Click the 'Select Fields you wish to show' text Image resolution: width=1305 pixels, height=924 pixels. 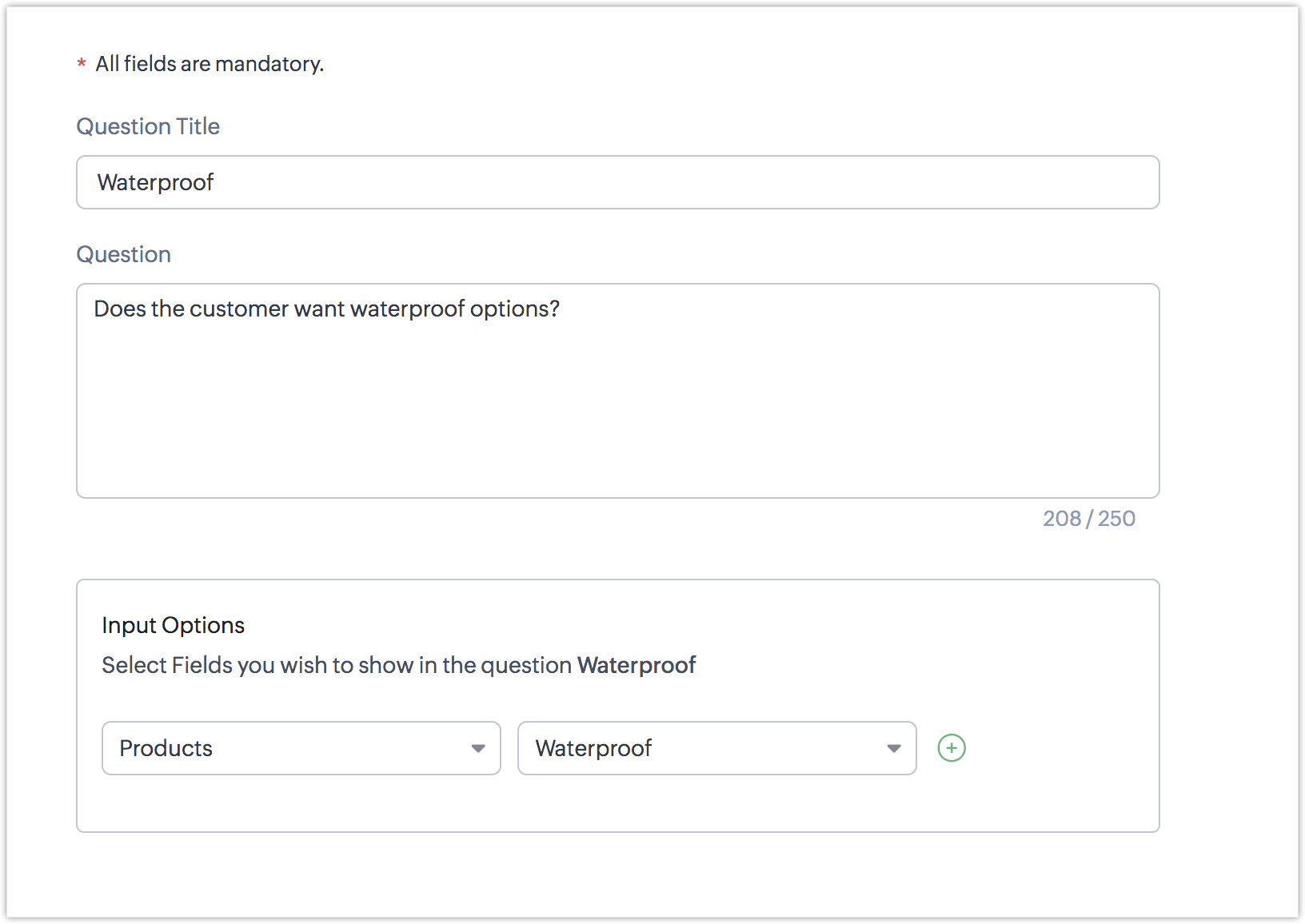click(336, 665)
